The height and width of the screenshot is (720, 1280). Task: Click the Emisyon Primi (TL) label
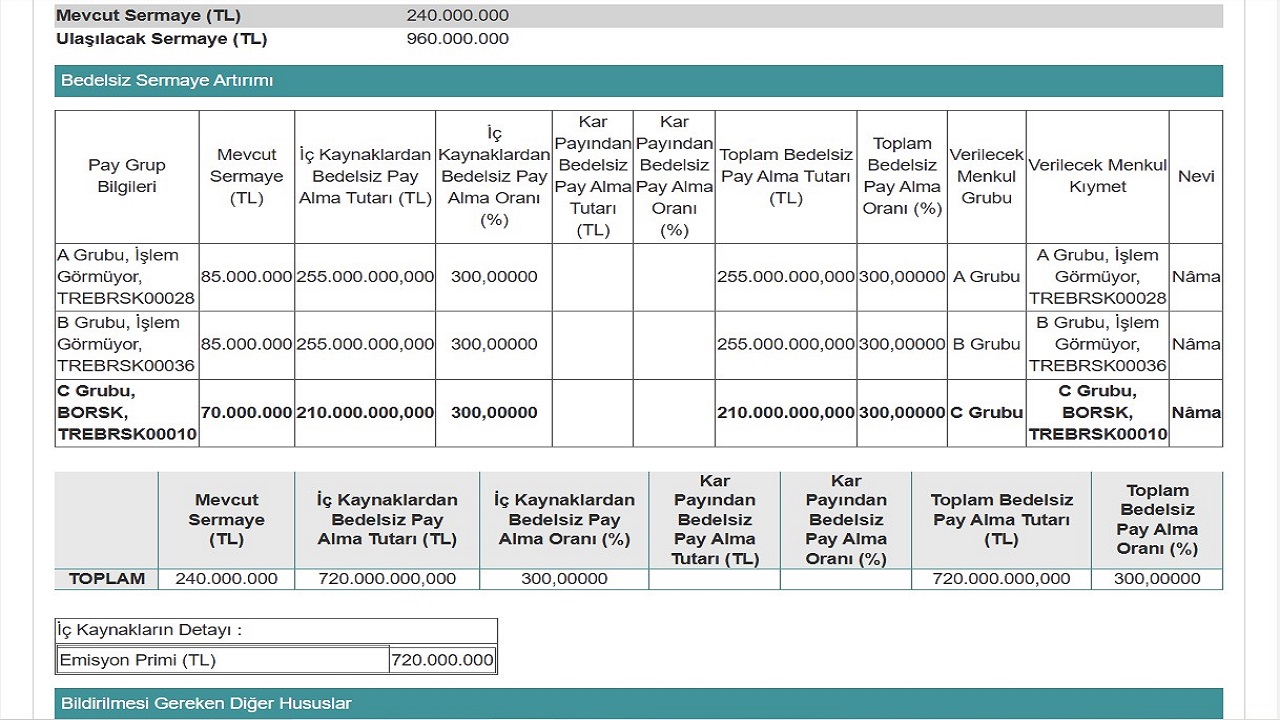pyautogui.click(x=138, y=660)
